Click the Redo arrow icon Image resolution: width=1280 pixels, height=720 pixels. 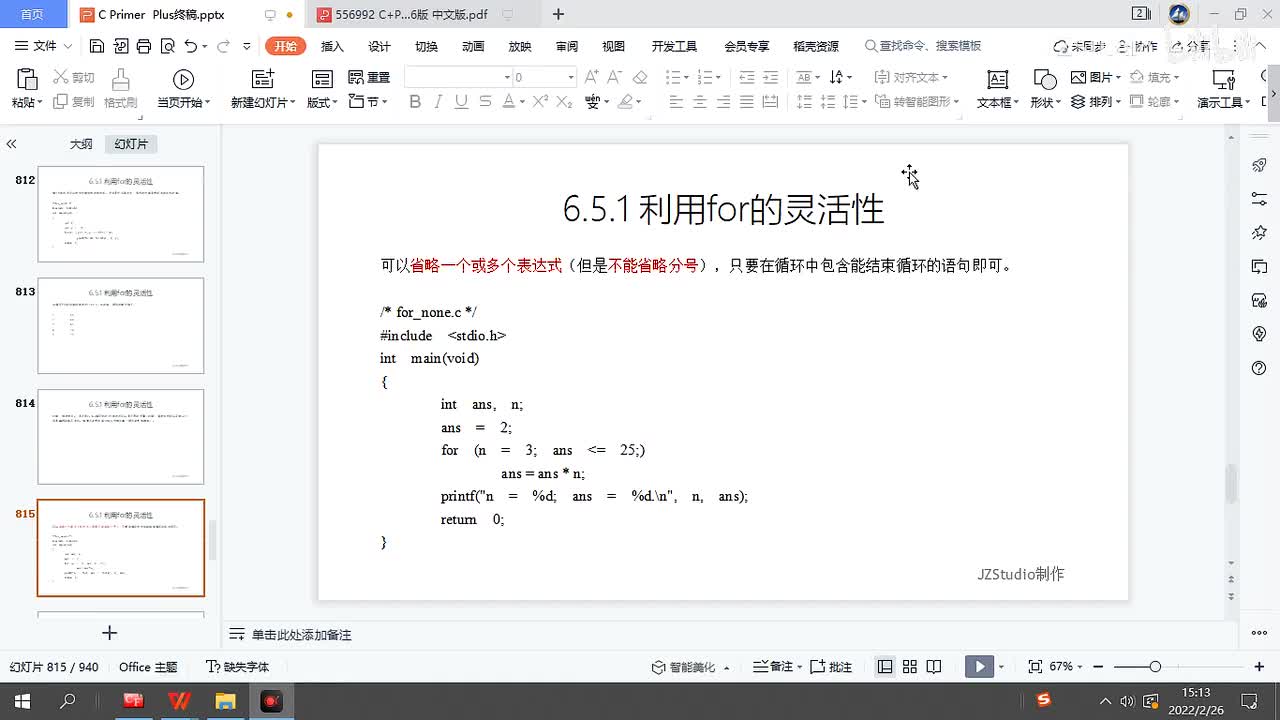coord(223,46)
